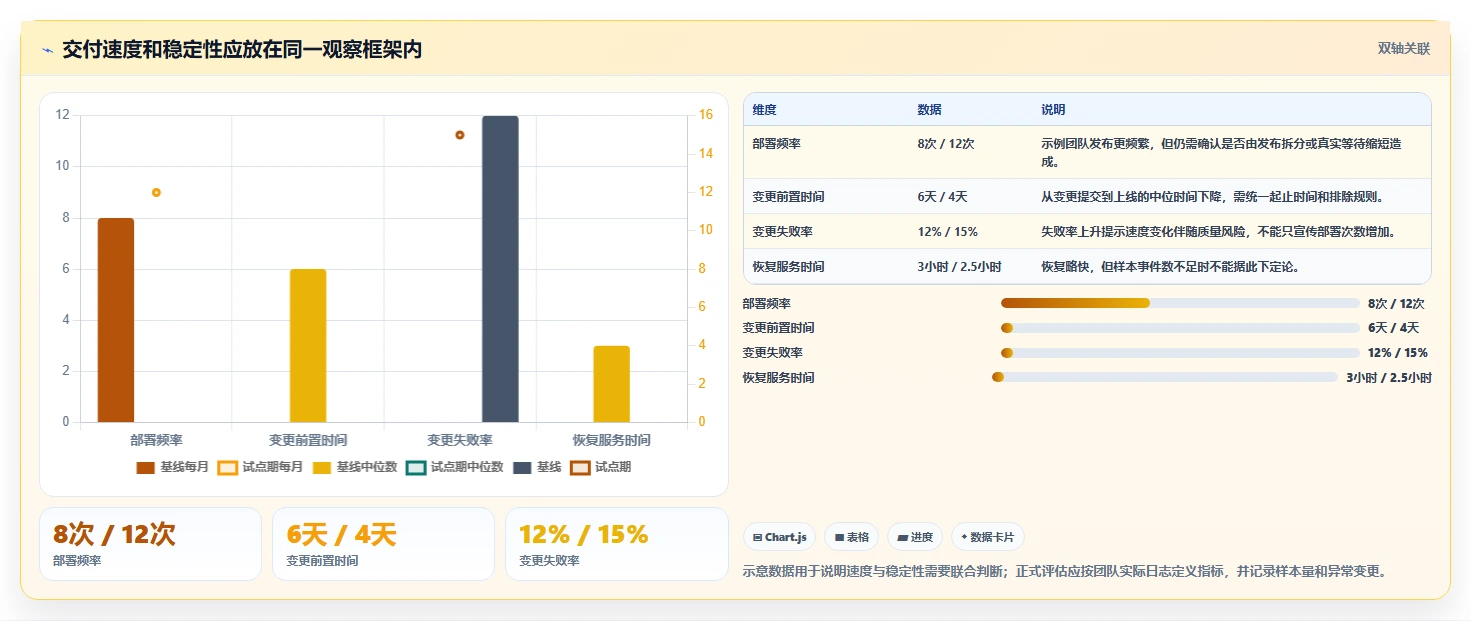Click the brown 部署频率 bar in chart
The width and height of the screenshot is (1471, 621).
116,320
